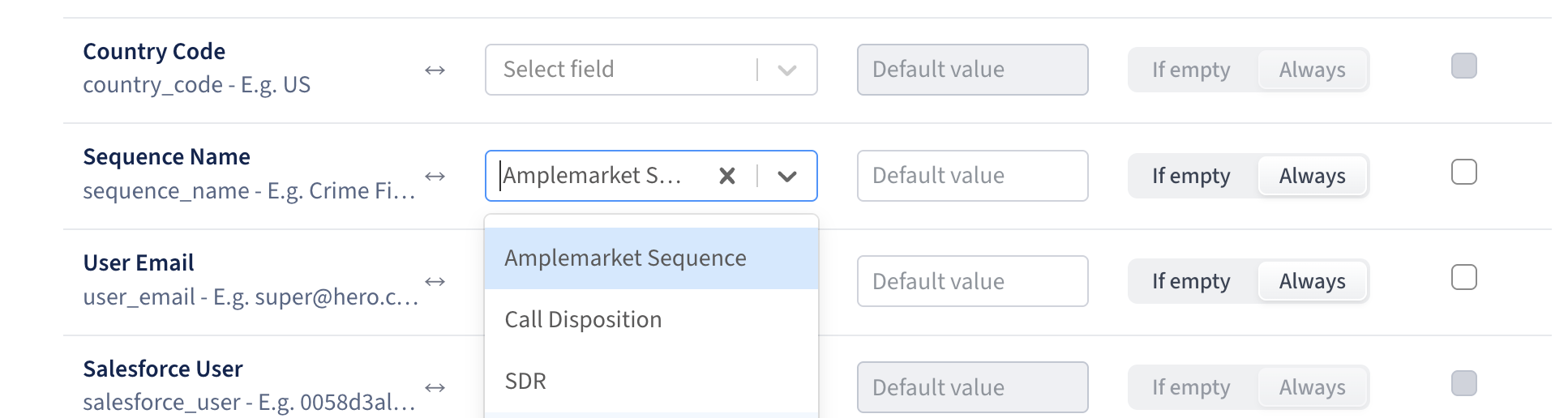Tick the checkbox in the User Email row
The height and width of the screenshot is (418, 1568).
[1463, 277]
